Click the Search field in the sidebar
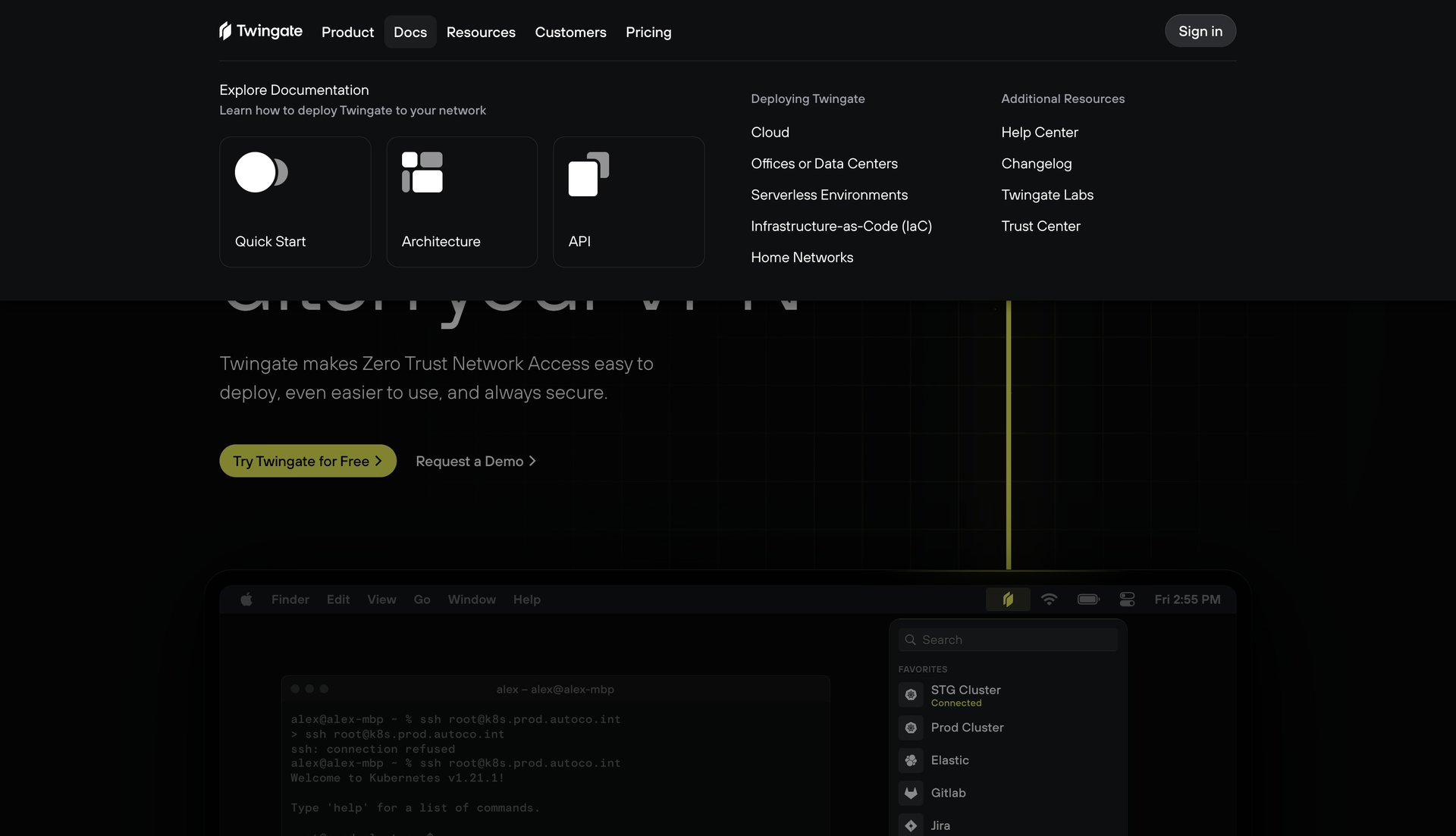1456x836 pixels. tap(1007, 639)
